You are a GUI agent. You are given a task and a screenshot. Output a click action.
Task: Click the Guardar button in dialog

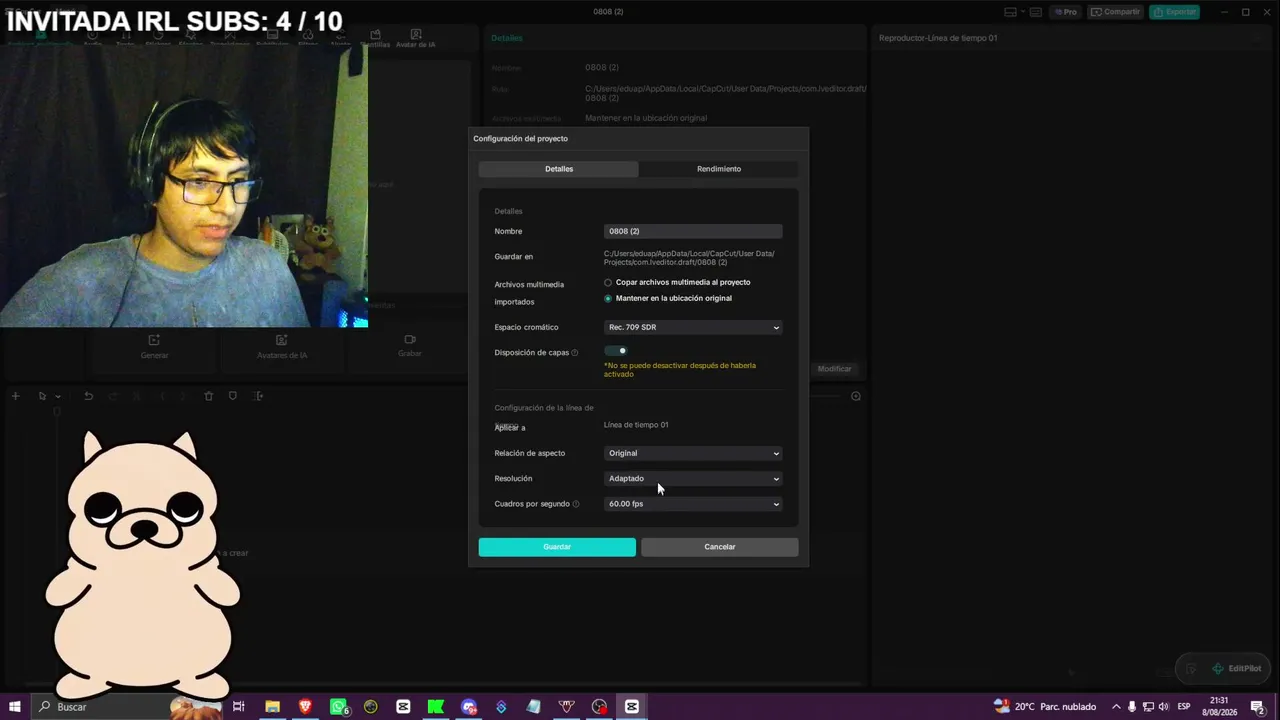(x=557, y=547)
